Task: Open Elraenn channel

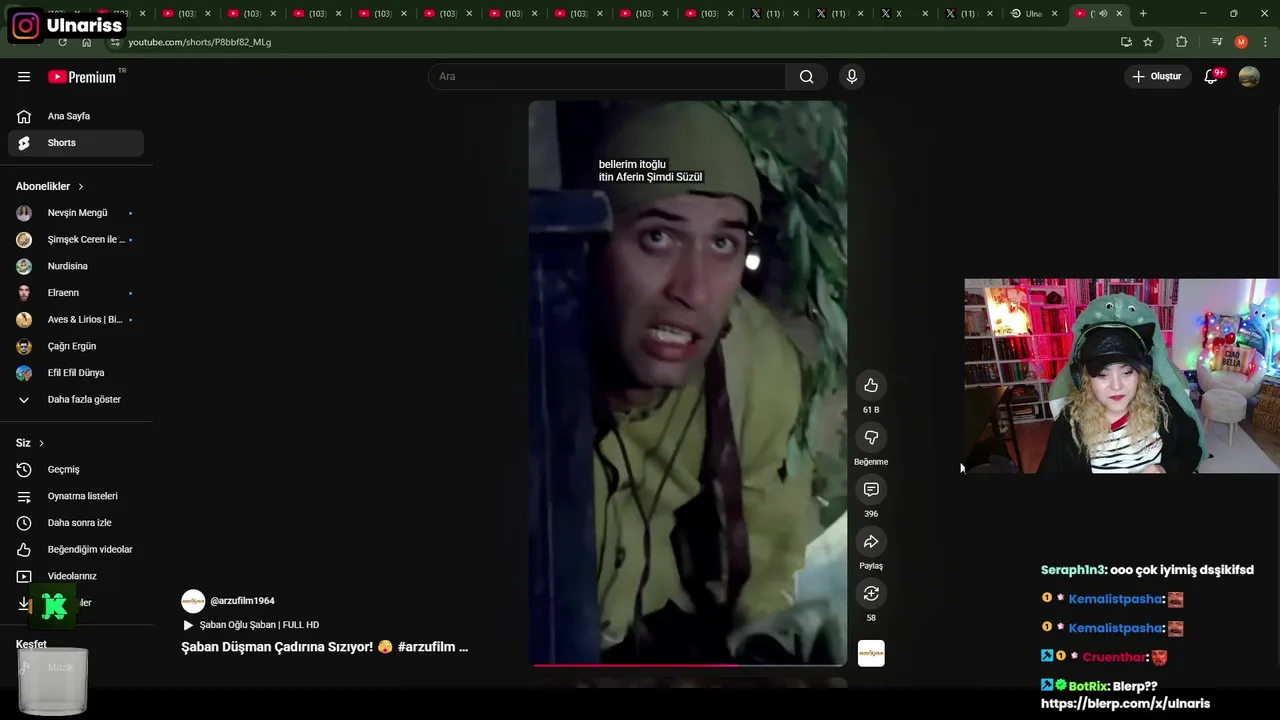Action: pyautogui.click(x=76, y=293)
